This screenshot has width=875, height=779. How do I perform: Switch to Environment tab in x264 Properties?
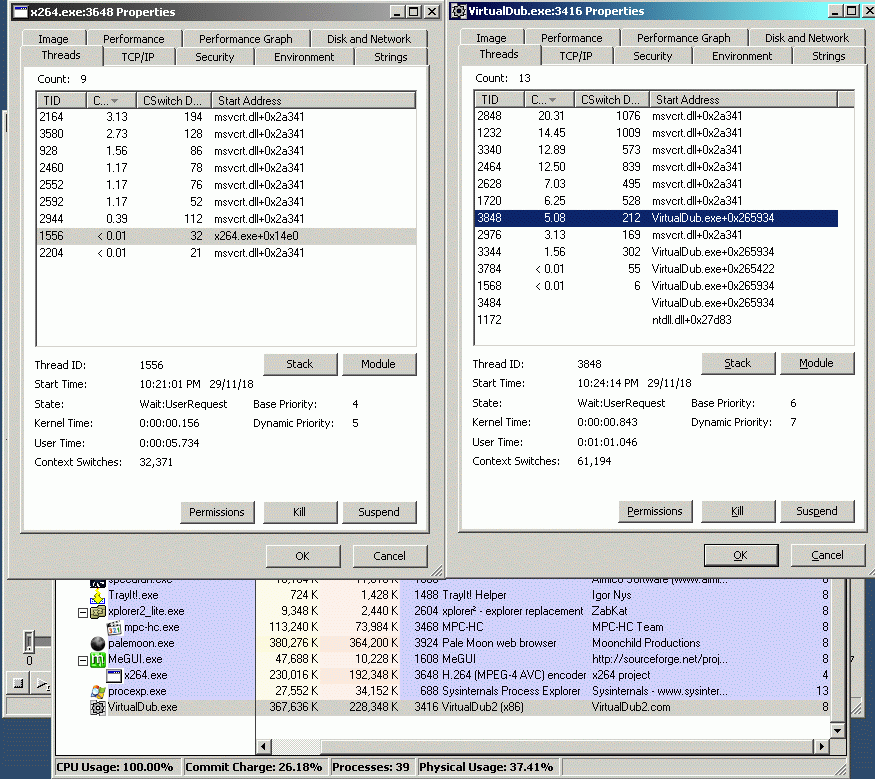(x=304, y=57)
